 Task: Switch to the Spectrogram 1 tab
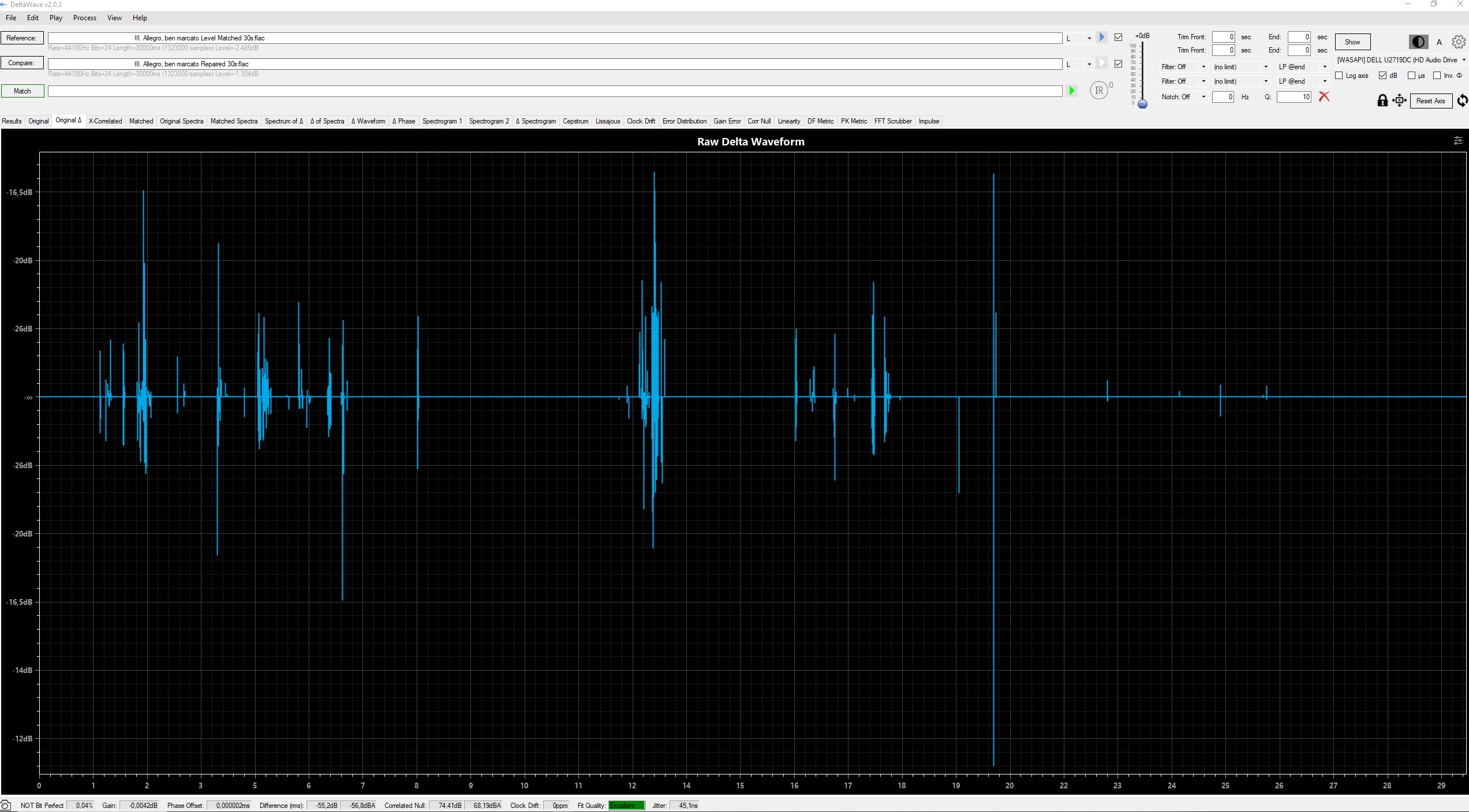[x=442, y=121]
